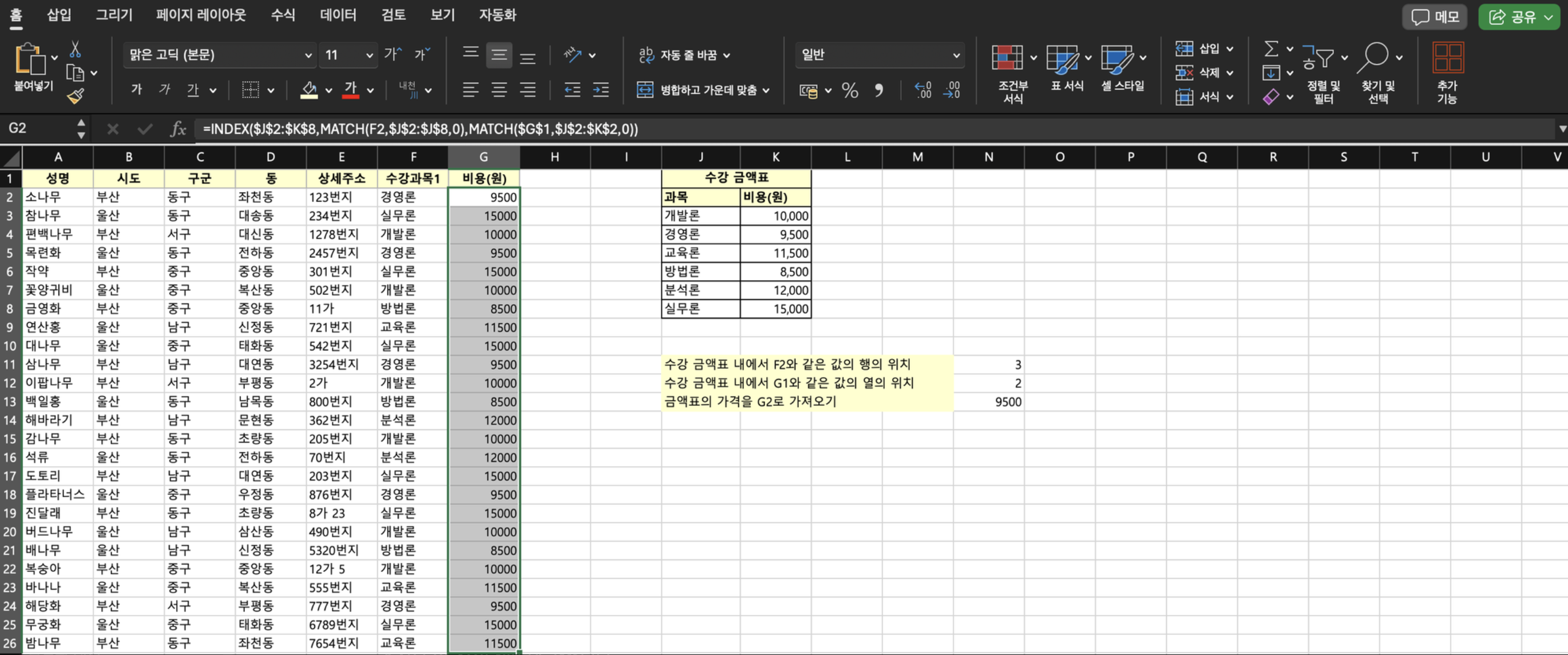1568x655 pixels.
Task: Click the red font color swatch
Action: point(351,90)
